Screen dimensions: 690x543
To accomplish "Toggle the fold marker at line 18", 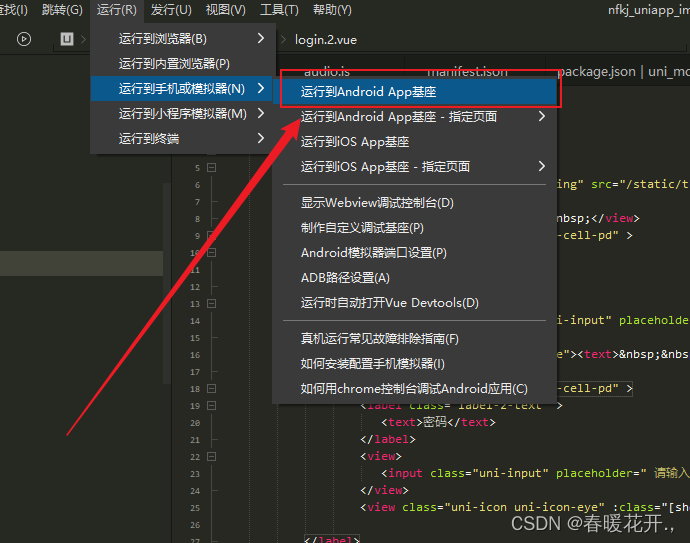I will 211,388.
